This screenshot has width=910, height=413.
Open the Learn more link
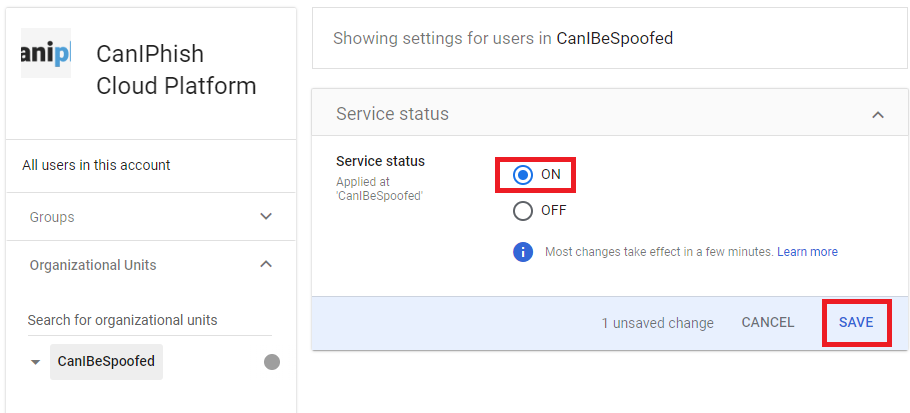[807, 252]
